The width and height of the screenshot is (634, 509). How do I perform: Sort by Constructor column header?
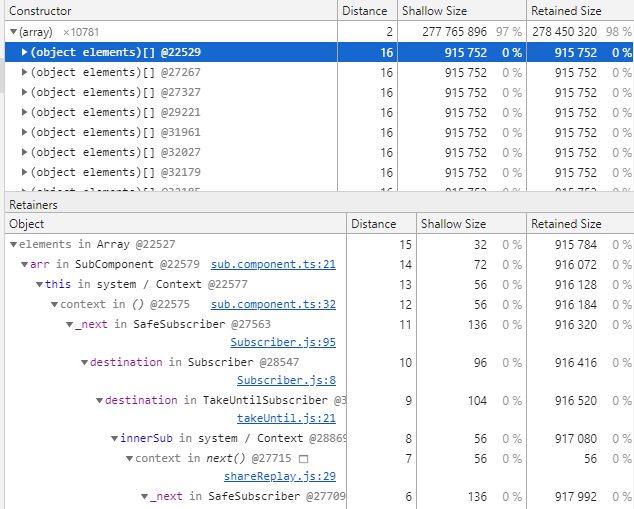pos(171,11)
